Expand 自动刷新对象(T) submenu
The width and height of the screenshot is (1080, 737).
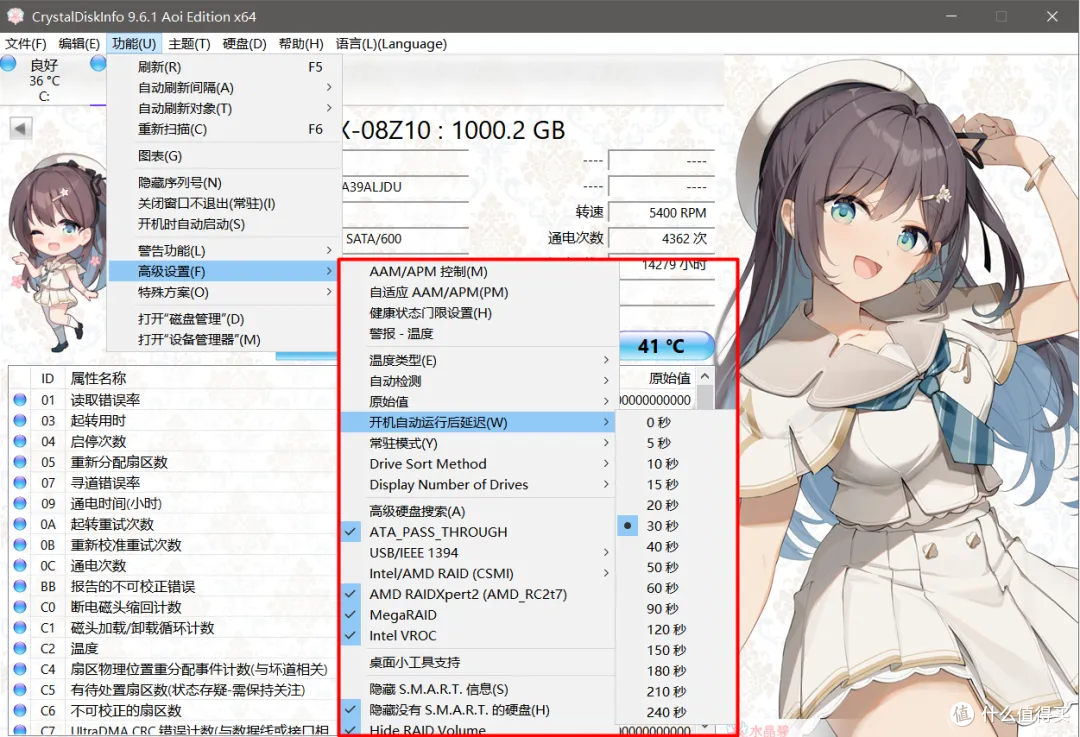(225, 108)
